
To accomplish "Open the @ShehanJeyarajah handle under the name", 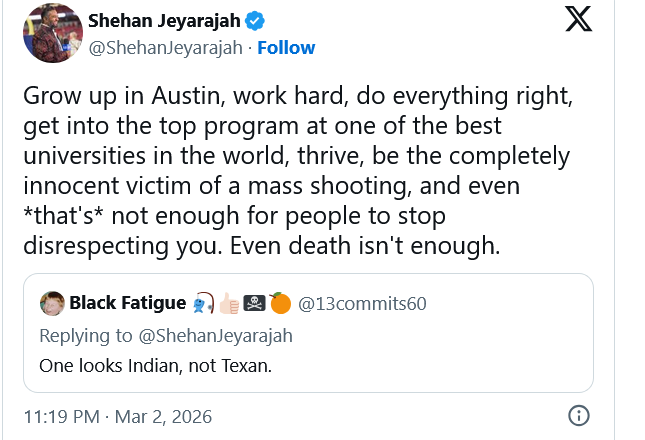I will (x=165, y=47).
